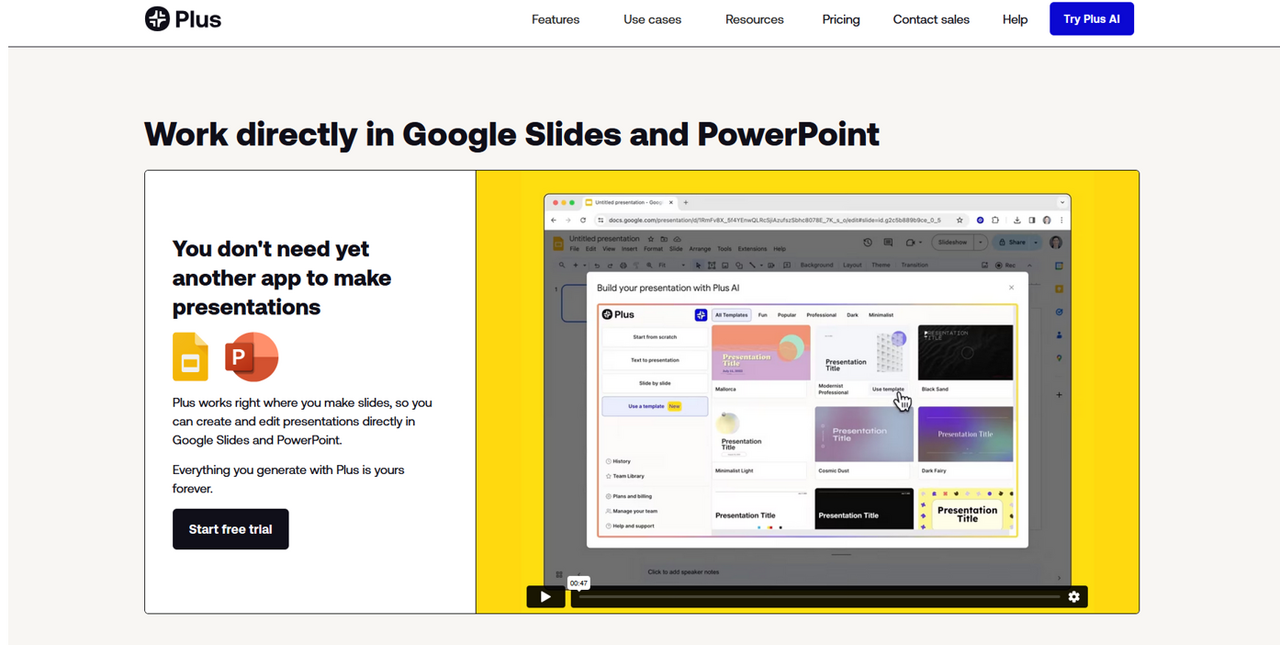Open the Features menu
The height and width of the screenshot is (645, 1280).
click(555, 19)
